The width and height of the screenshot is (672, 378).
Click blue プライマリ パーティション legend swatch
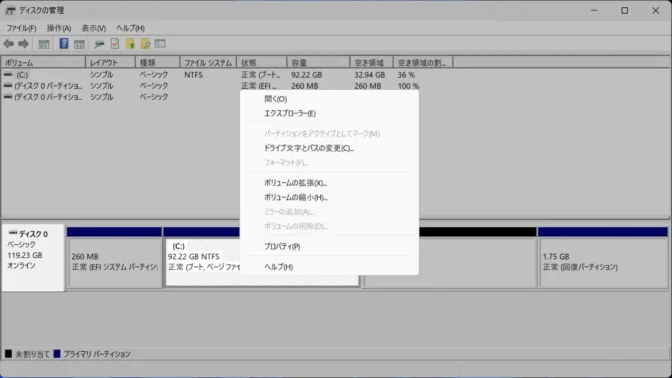click(x=57, y=354)
